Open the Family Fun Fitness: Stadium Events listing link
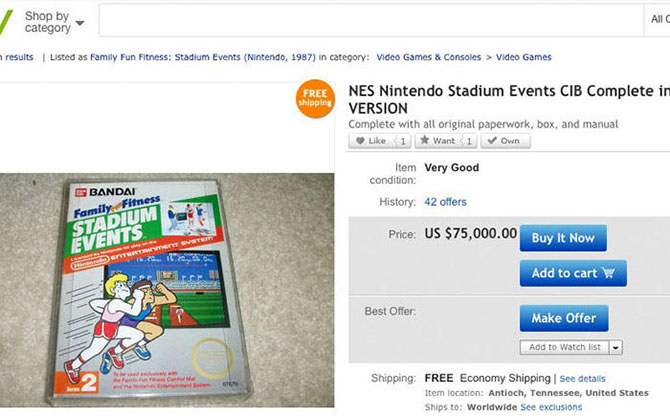Viewport: 670px width, 416px height. 203,57
